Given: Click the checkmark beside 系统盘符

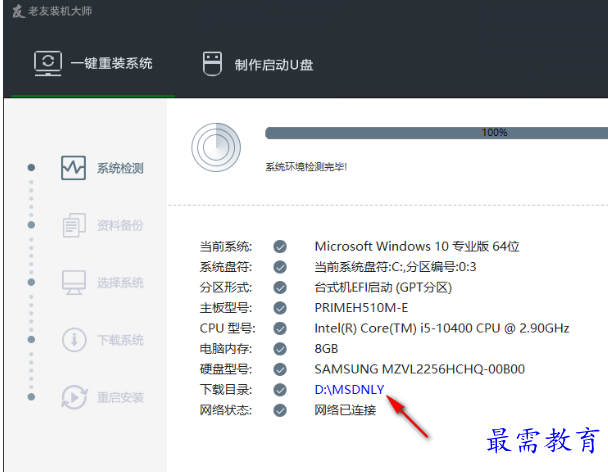Looking at the screenshot, I should click(280, 267).
